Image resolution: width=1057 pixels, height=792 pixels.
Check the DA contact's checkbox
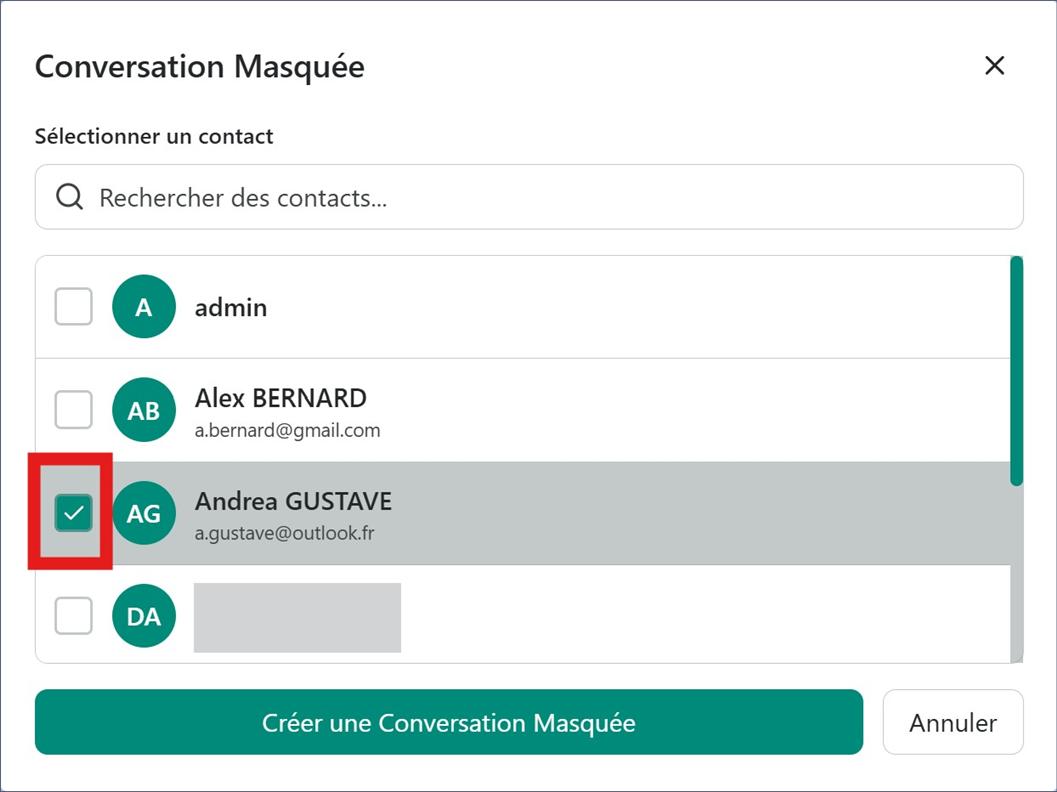click(x=72, y=616)
